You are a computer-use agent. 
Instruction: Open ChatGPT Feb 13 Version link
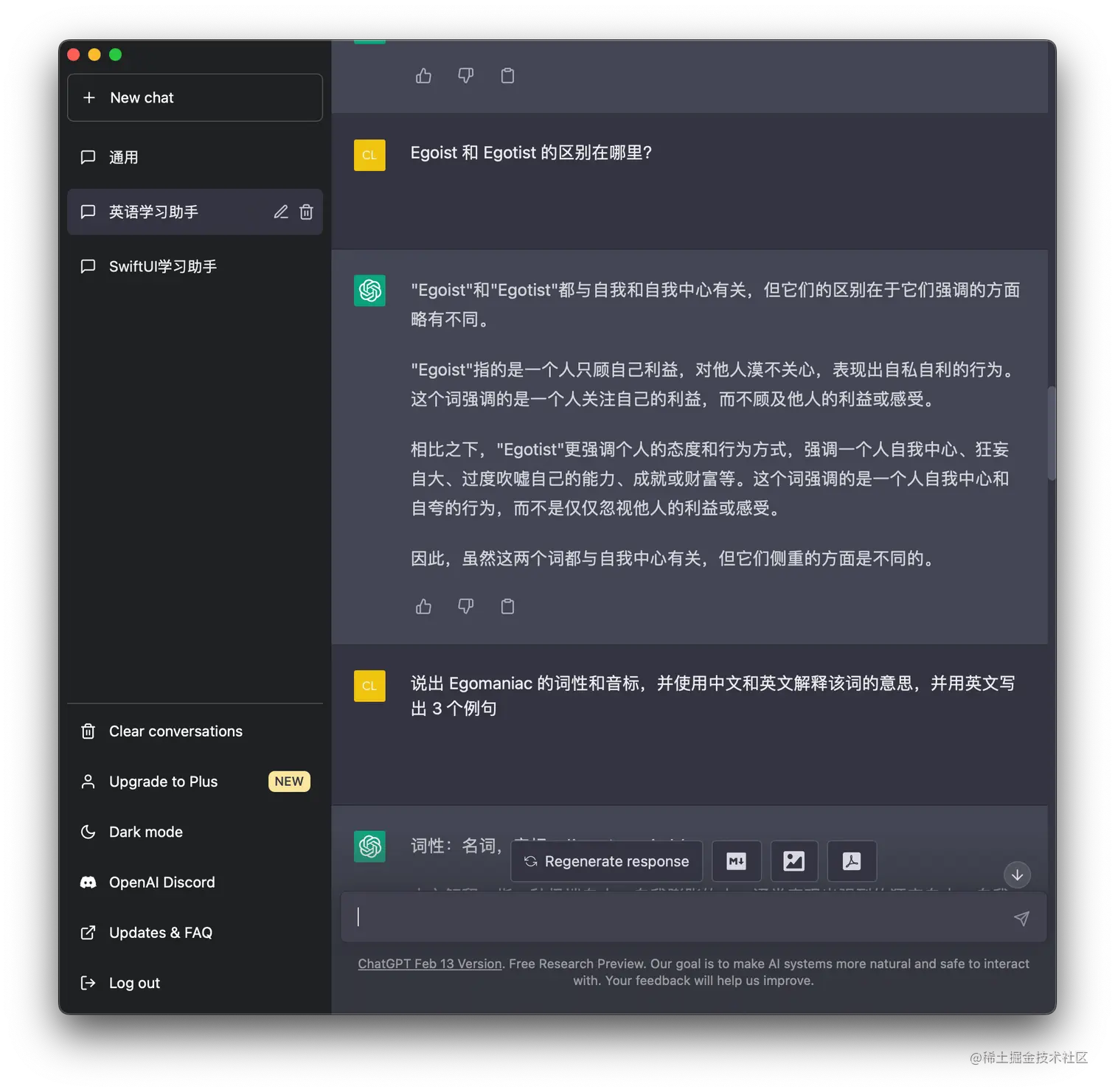[430, 964]
